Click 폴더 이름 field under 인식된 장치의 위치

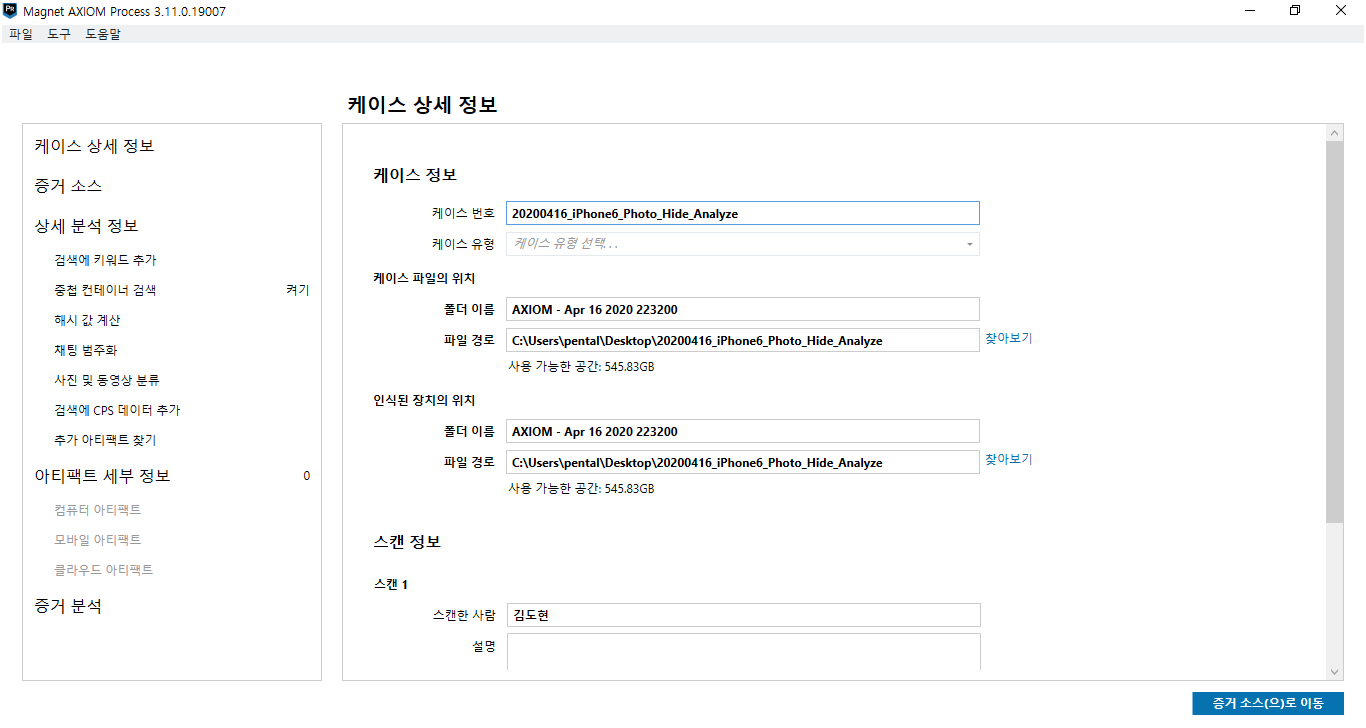pyautogui.click(x=743, y=431)
